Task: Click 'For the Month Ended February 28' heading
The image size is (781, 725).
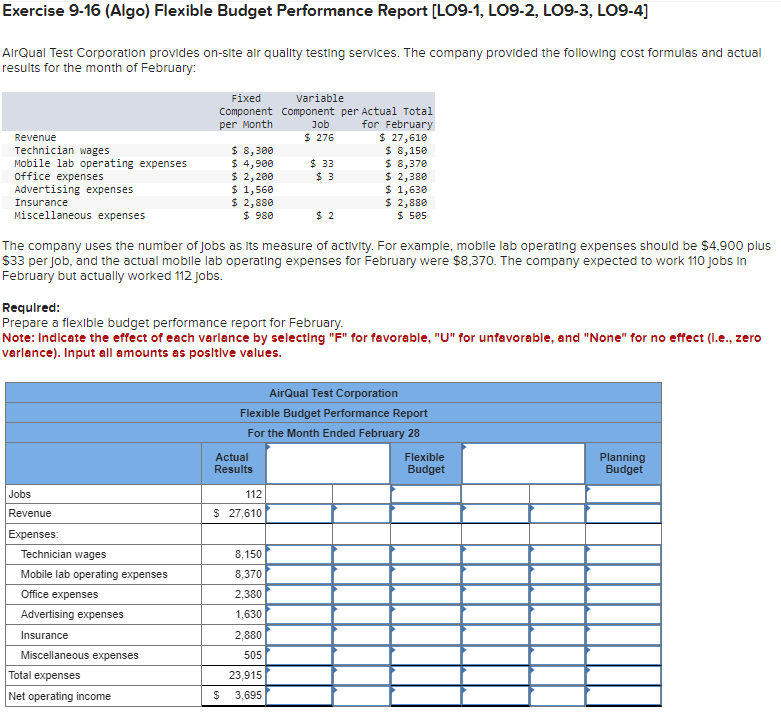Action: pos(334,433)
